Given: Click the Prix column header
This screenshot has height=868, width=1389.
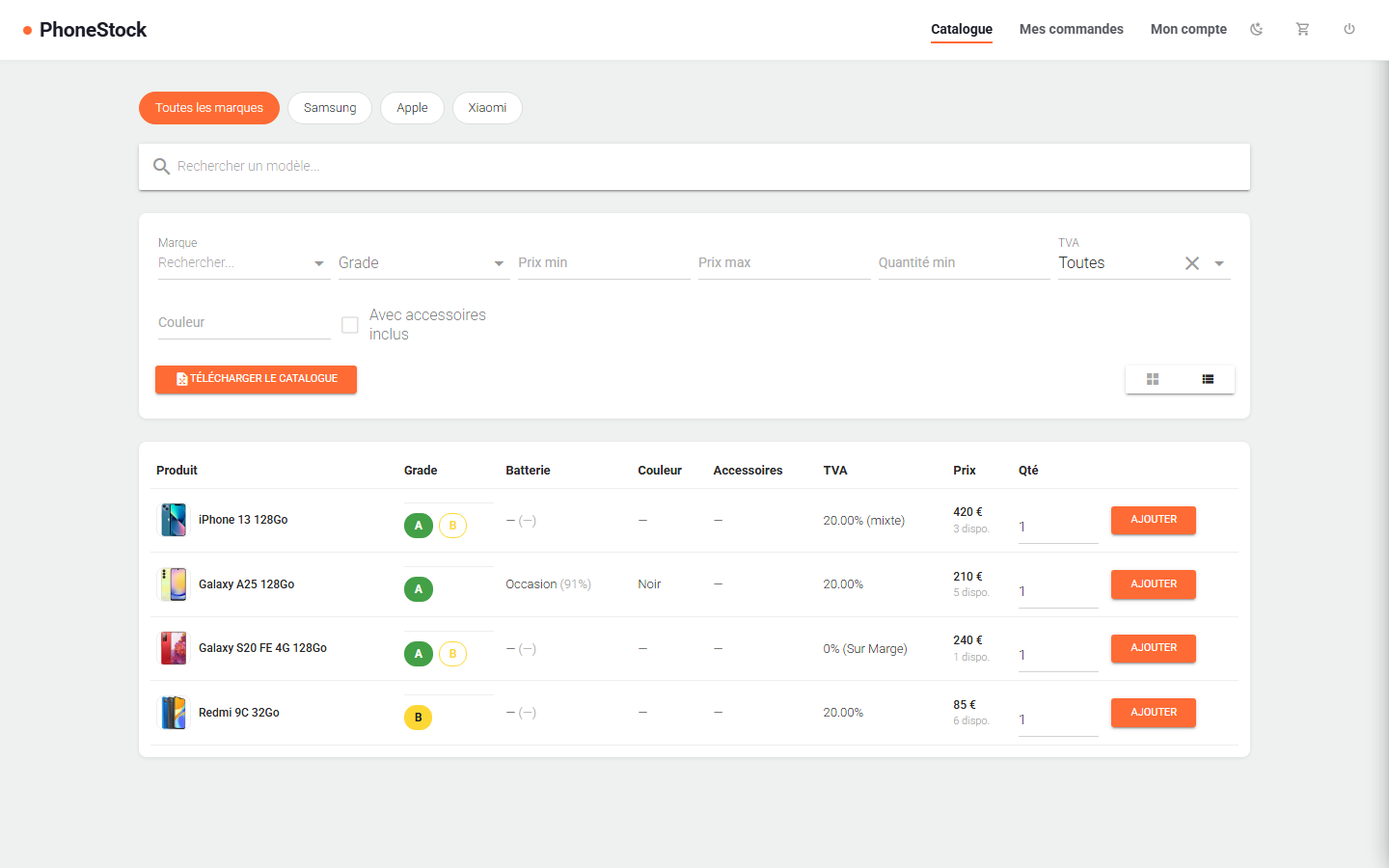Looking at the screenshot, I should click(x=965, y=471).
